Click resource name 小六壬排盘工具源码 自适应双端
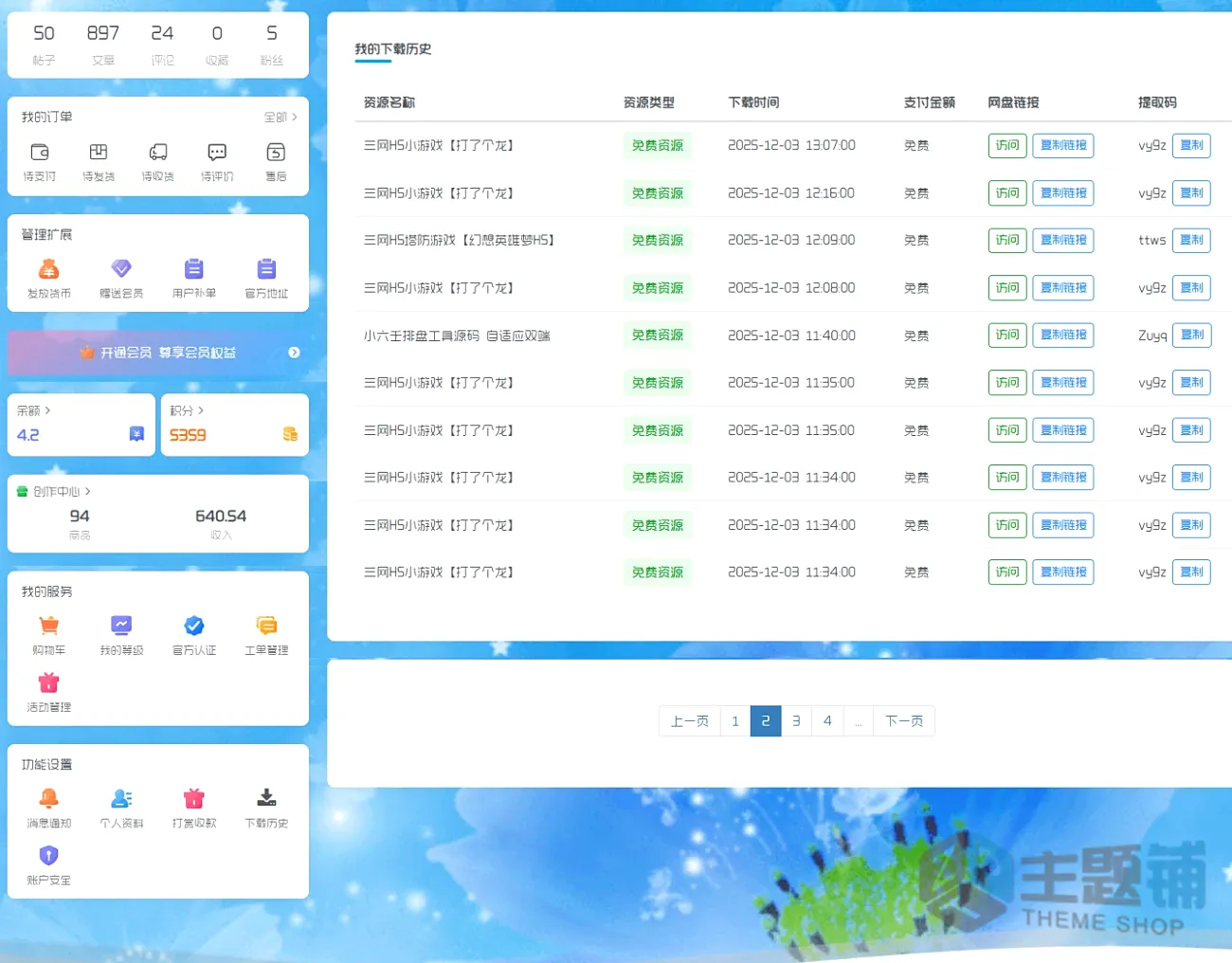This screenshot has height=963, width=1232. pos(457,336)
